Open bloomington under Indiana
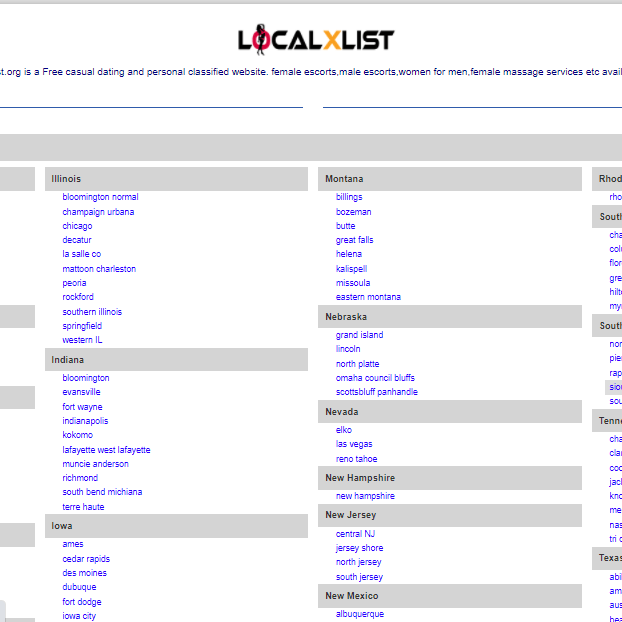The height and width of the screenshot is (622, 622). (86, 378)
